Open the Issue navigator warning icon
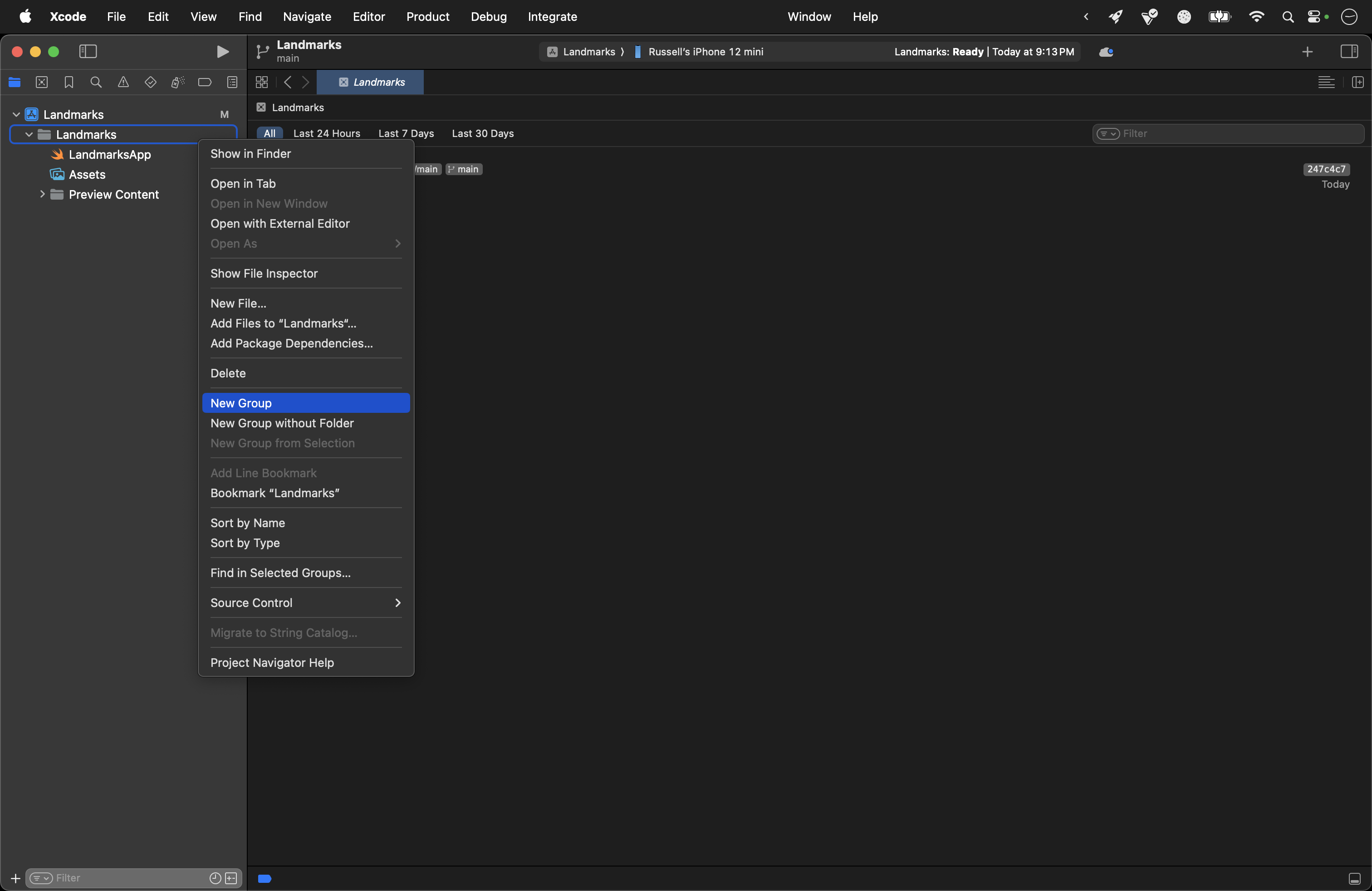The image size is (1372, 891). 123,83
